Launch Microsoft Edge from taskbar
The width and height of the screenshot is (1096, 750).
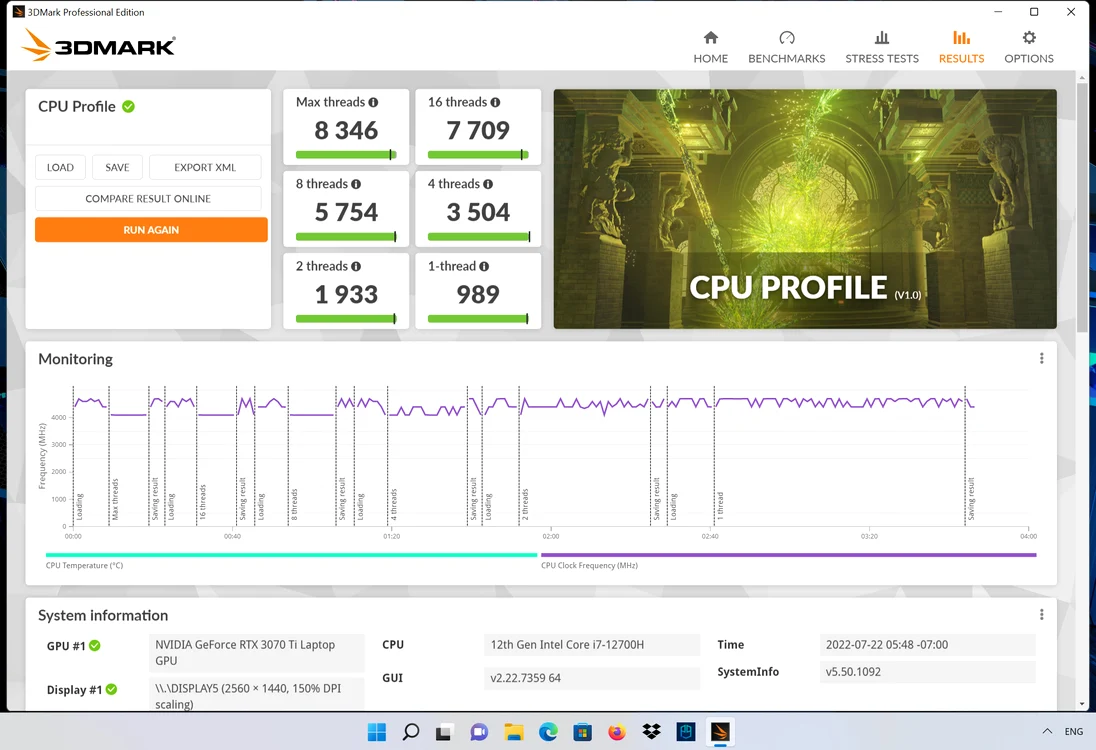click(548, 732)
